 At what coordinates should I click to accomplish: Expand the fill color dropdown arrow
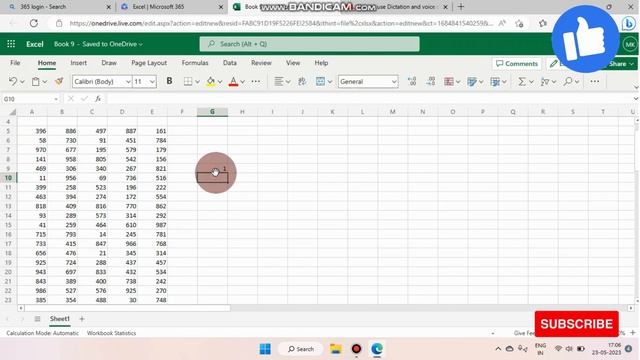(x=220, y=82)
